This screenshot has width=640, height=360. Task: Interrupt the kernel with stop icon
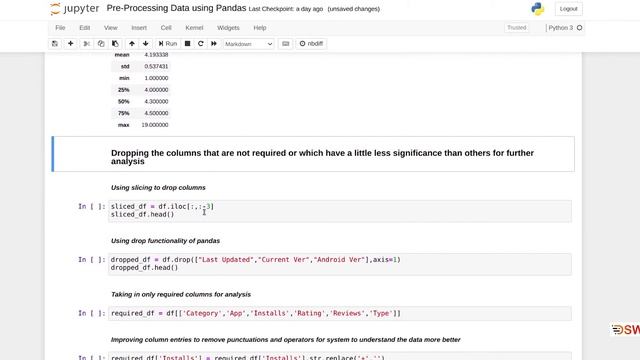coord(187,44)
